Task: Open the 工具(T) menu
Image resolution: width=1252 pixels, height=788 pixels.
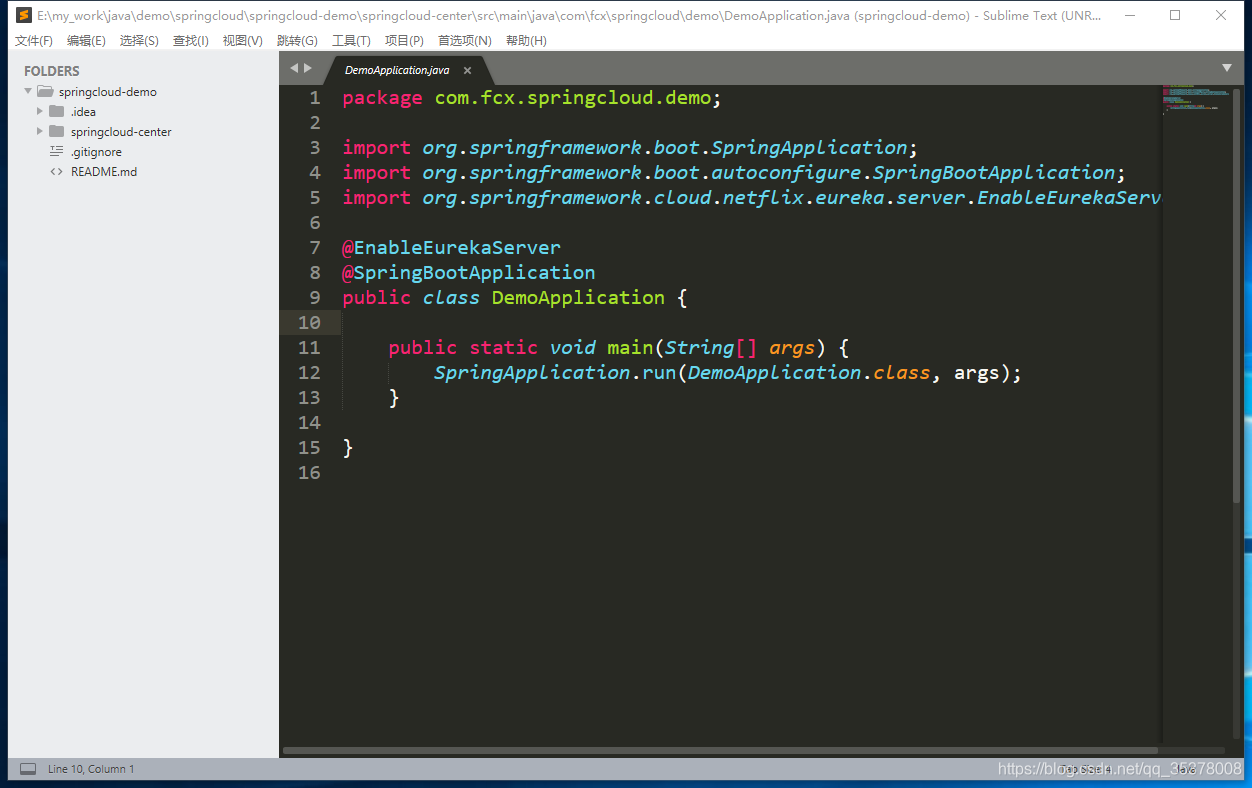Action: (x=351, y=40)
